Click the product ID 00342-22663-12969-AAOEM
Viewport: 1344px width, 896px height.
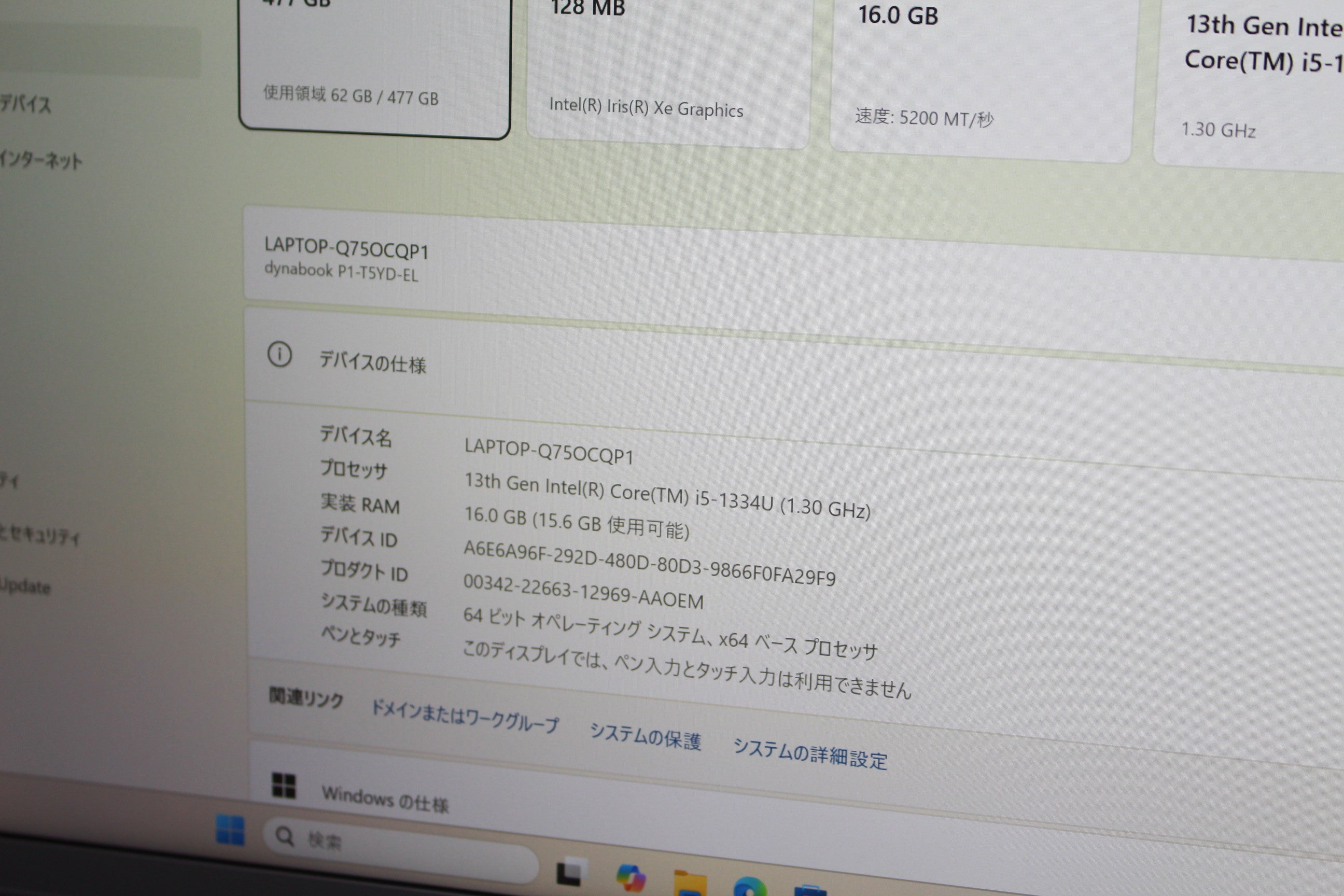click(x=583, y=592)
